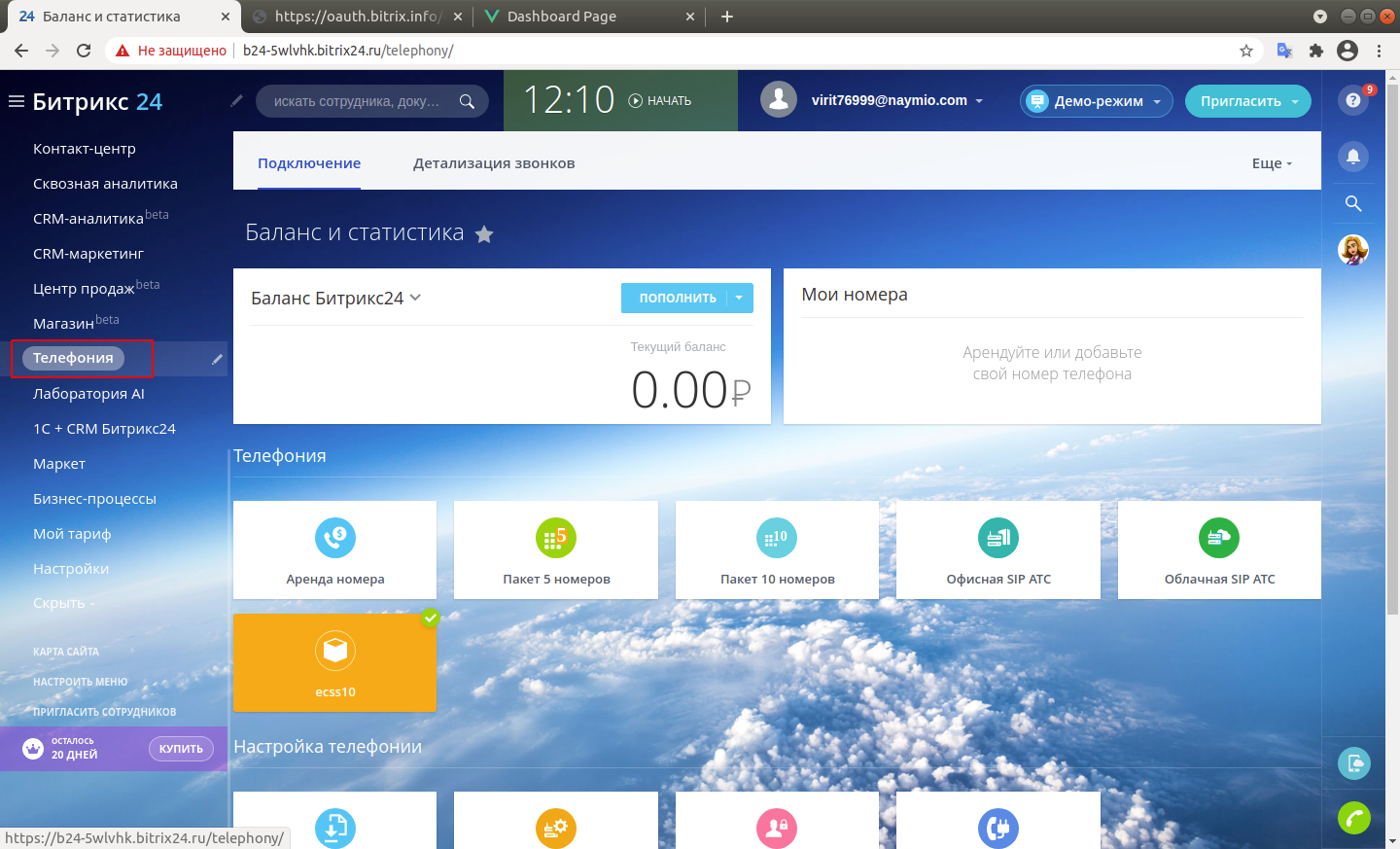This screenshot has width=1400, height=849.
Task: Click the green phone dialer button
Action: [1354, 818]
